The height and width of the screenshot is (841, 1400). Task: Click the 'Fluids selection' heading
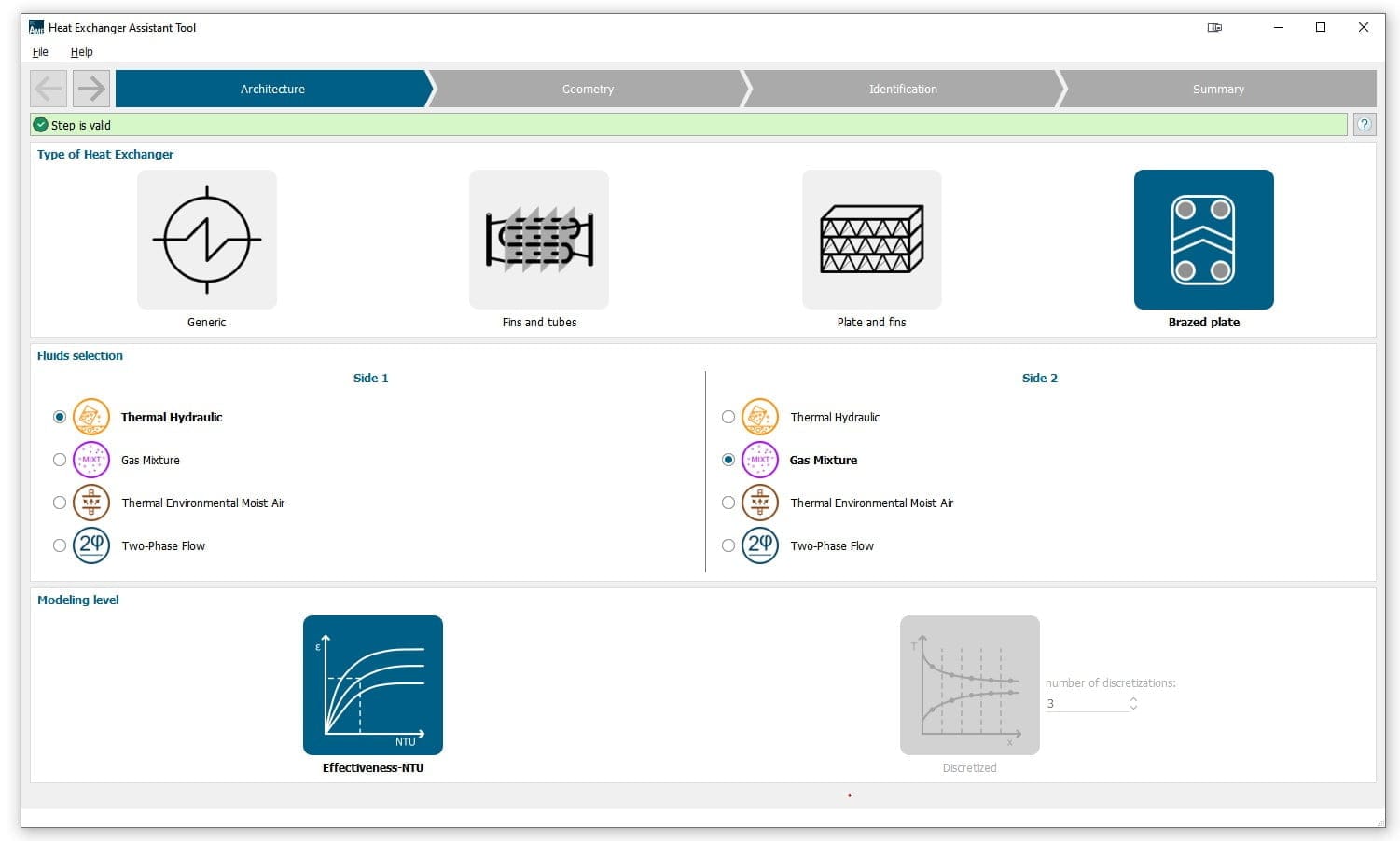(x=80, y=356)
